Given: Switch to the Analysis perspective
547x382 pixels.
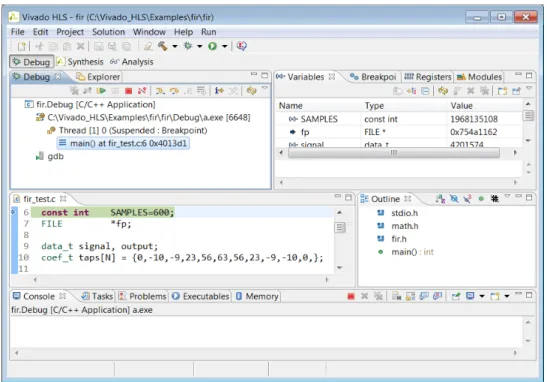Looking at the screenshot, I should click(132, 62).
